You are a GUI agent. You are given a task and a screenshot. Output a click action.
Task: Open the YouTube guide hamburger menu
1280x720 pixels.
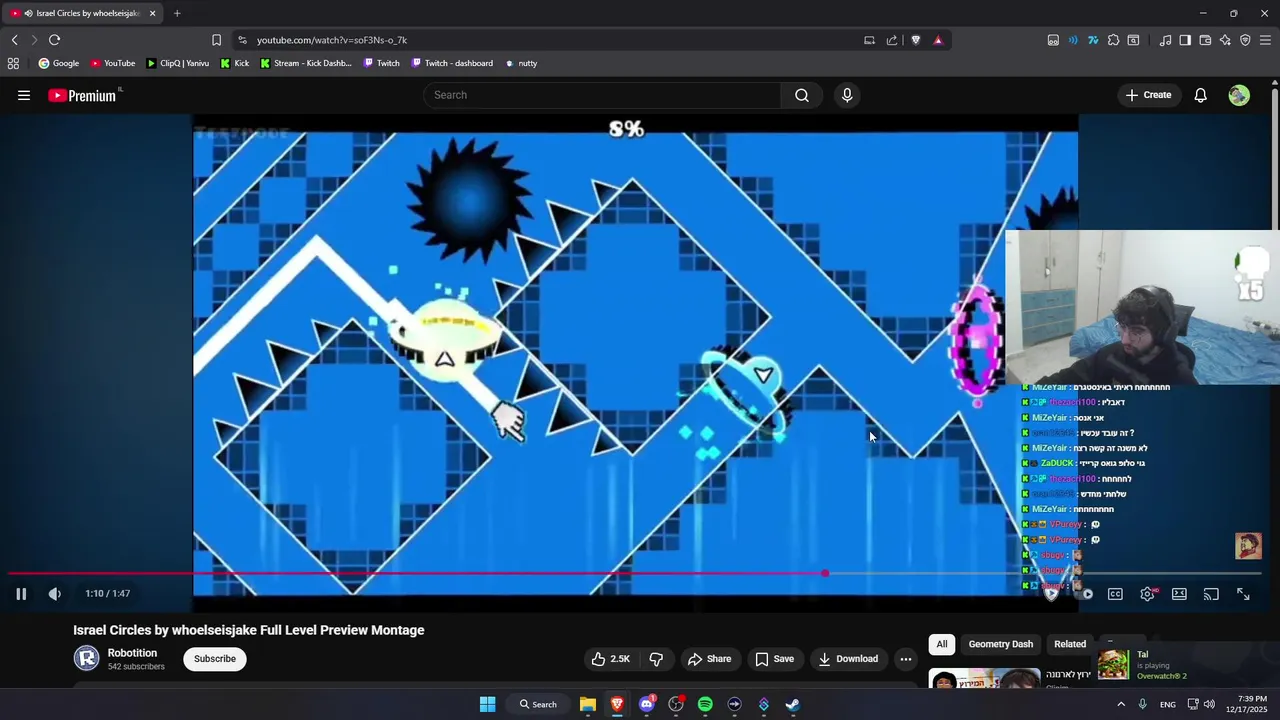24,95
